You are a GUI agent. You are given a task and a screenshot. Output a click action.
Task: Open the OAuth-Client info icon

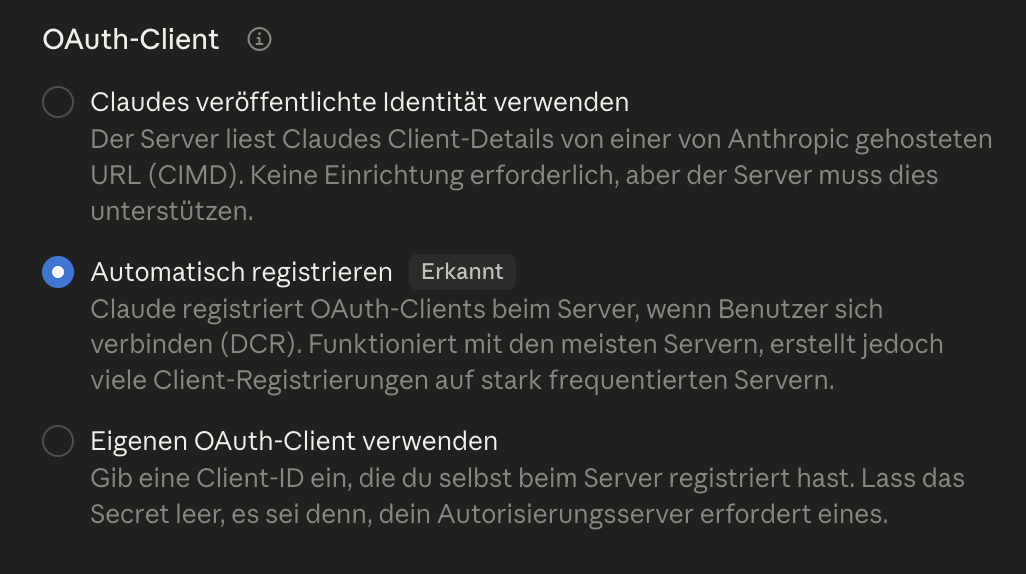[259, 39]
